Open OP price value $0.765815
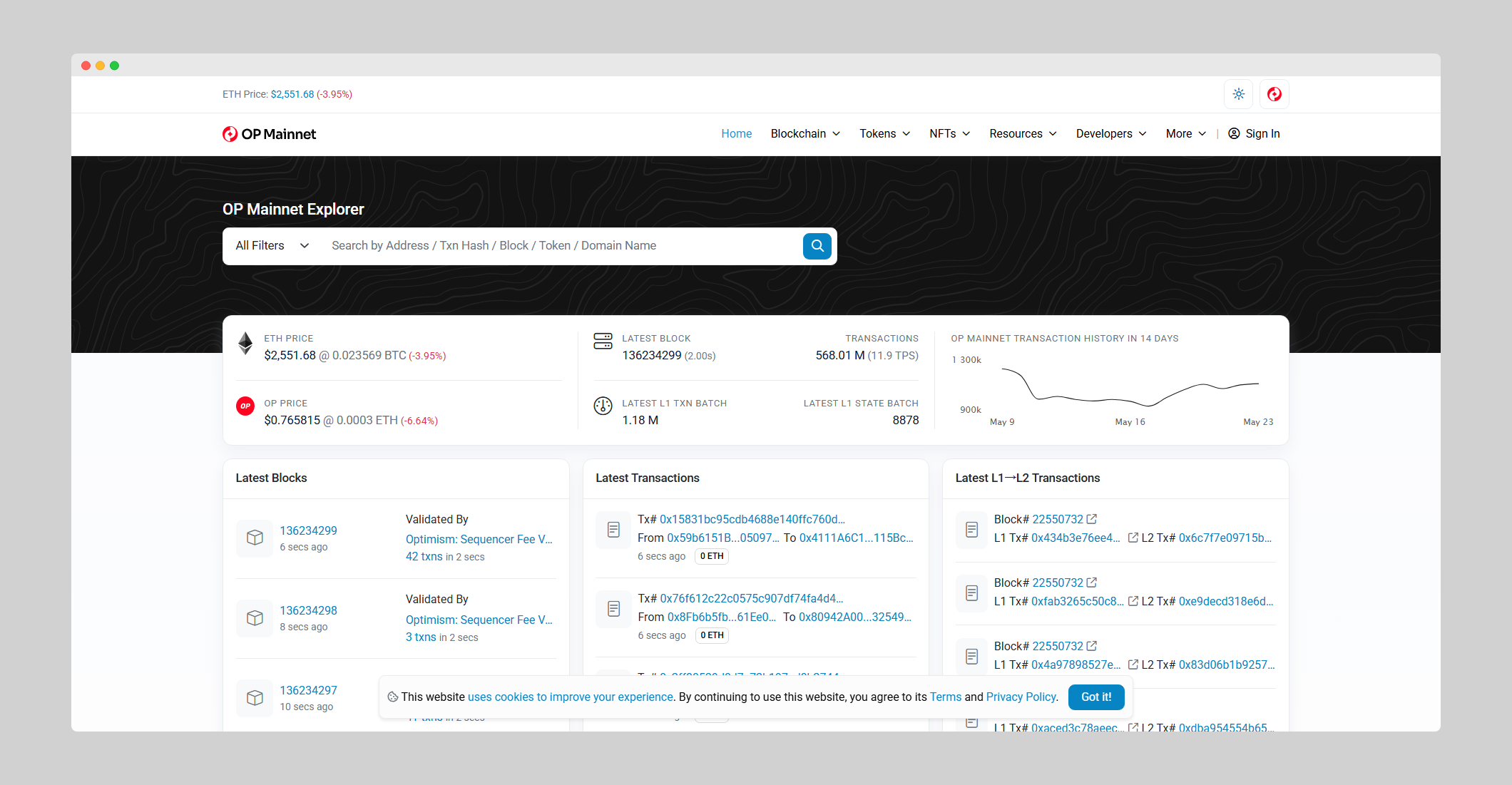This screenshot has width=1512, height=785. (292, 421)
